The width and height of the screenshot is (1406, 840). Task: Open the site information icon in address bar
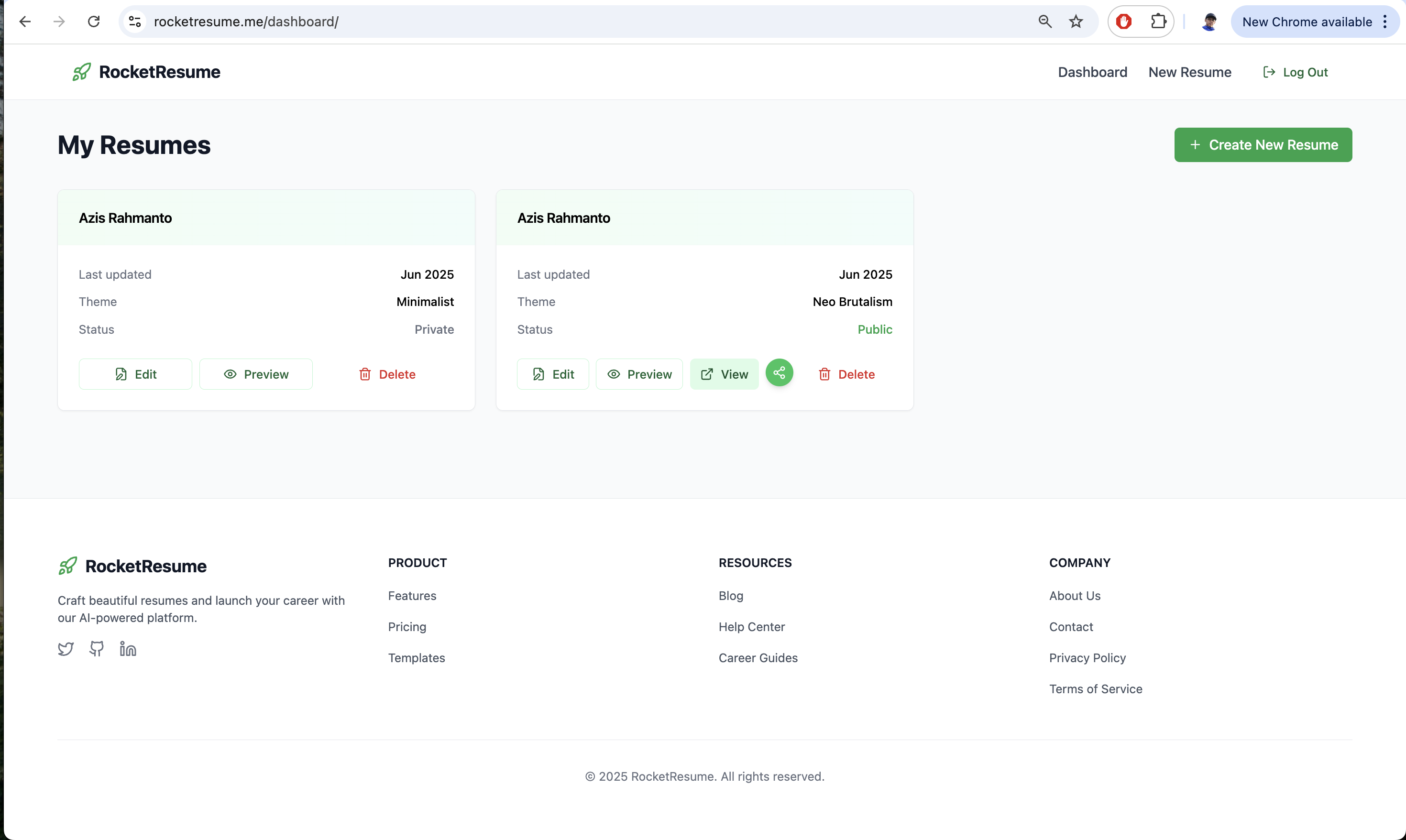135,22
